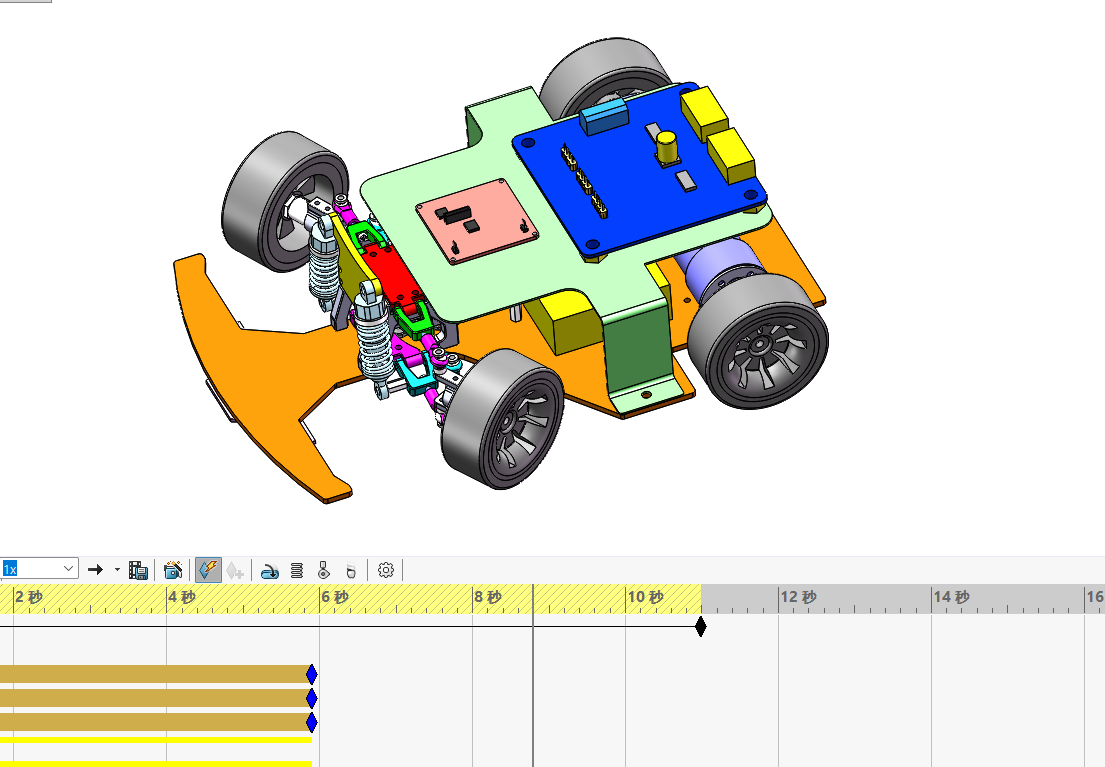Click the 4 秒 mark on timeline ruler

[182, 597]
